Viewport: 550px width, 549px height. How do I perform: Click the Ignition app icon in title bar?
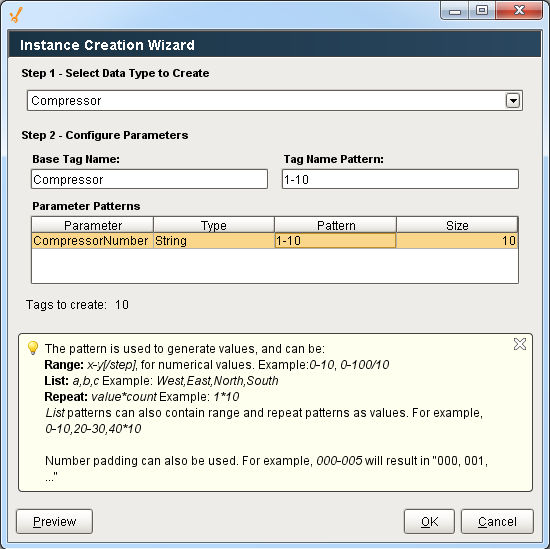click(x=16, y=15)
